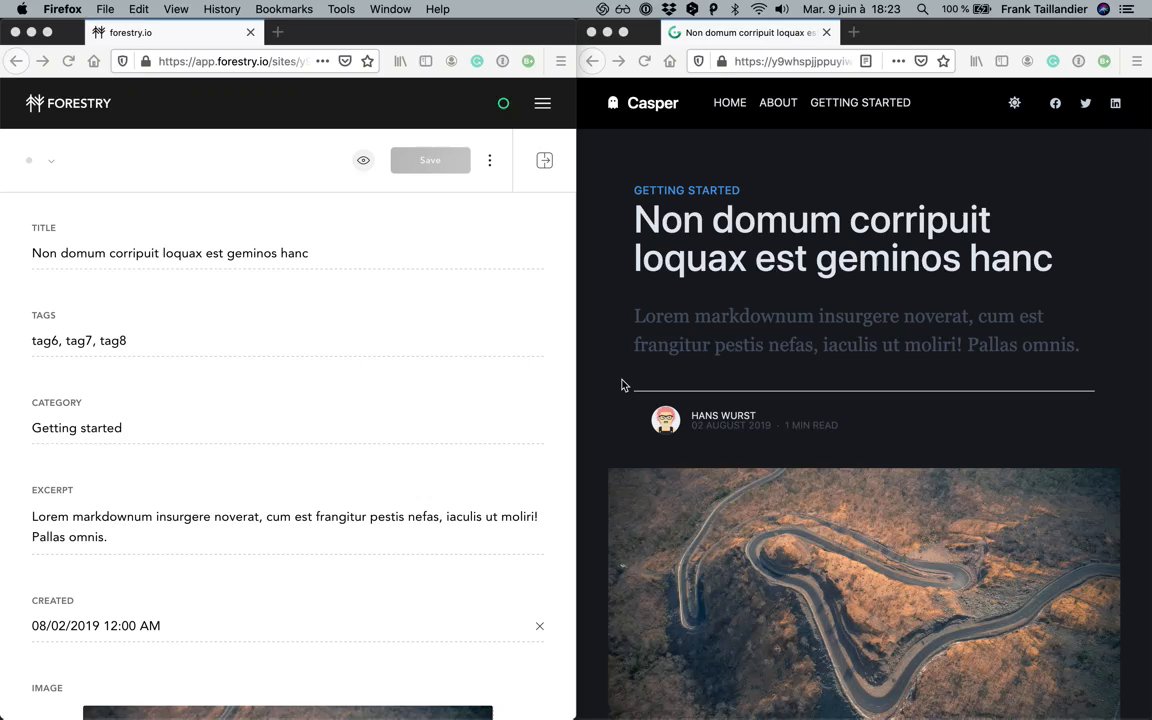This screenshot has width=1152, height=720.
Task: Click the exit-editor arrow icon in Forestry
Action: pos(544,160)
